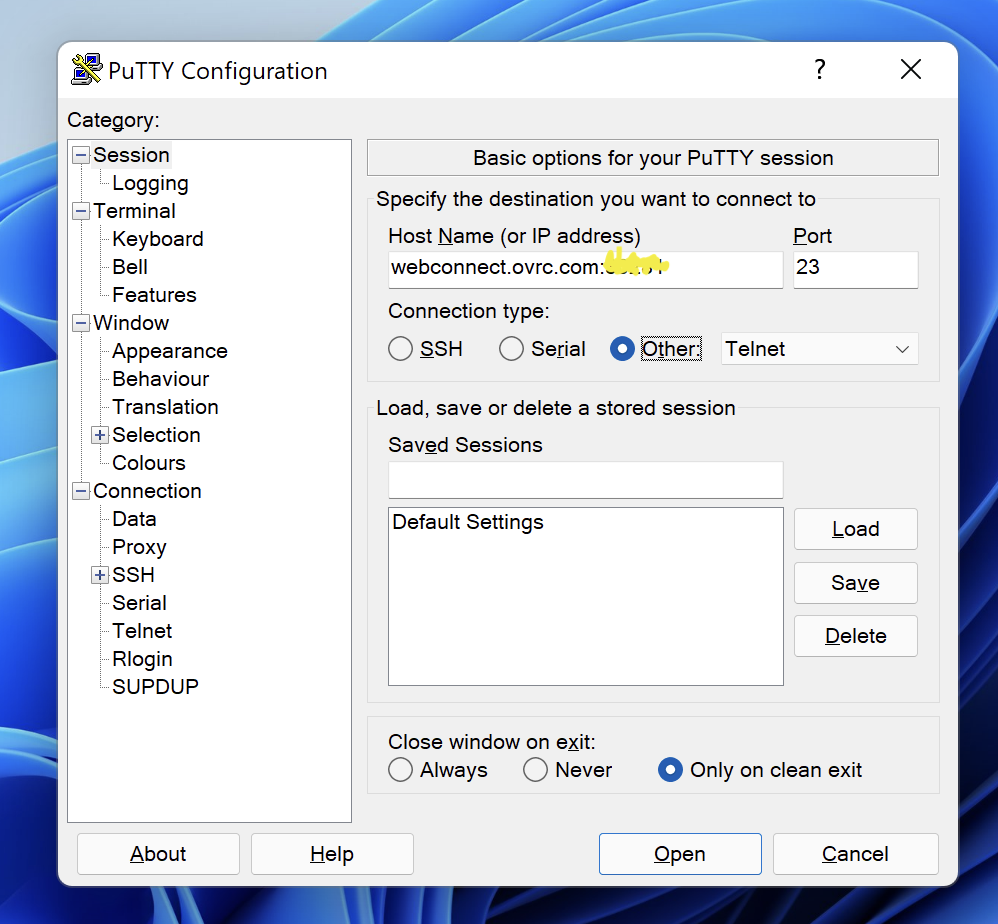
Task: Open the Telnet category in the tree
Action: coord(142,631)
